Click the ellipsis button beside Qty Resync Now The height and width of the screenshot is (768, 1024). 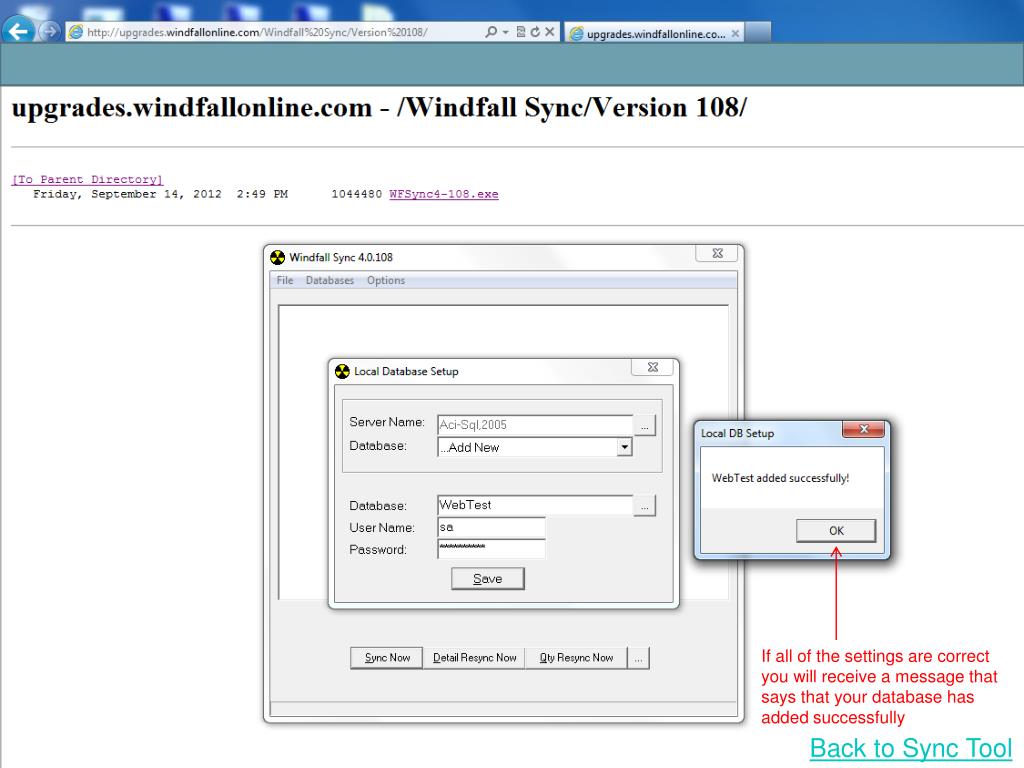pyautogui.click(x=638, y=658)
